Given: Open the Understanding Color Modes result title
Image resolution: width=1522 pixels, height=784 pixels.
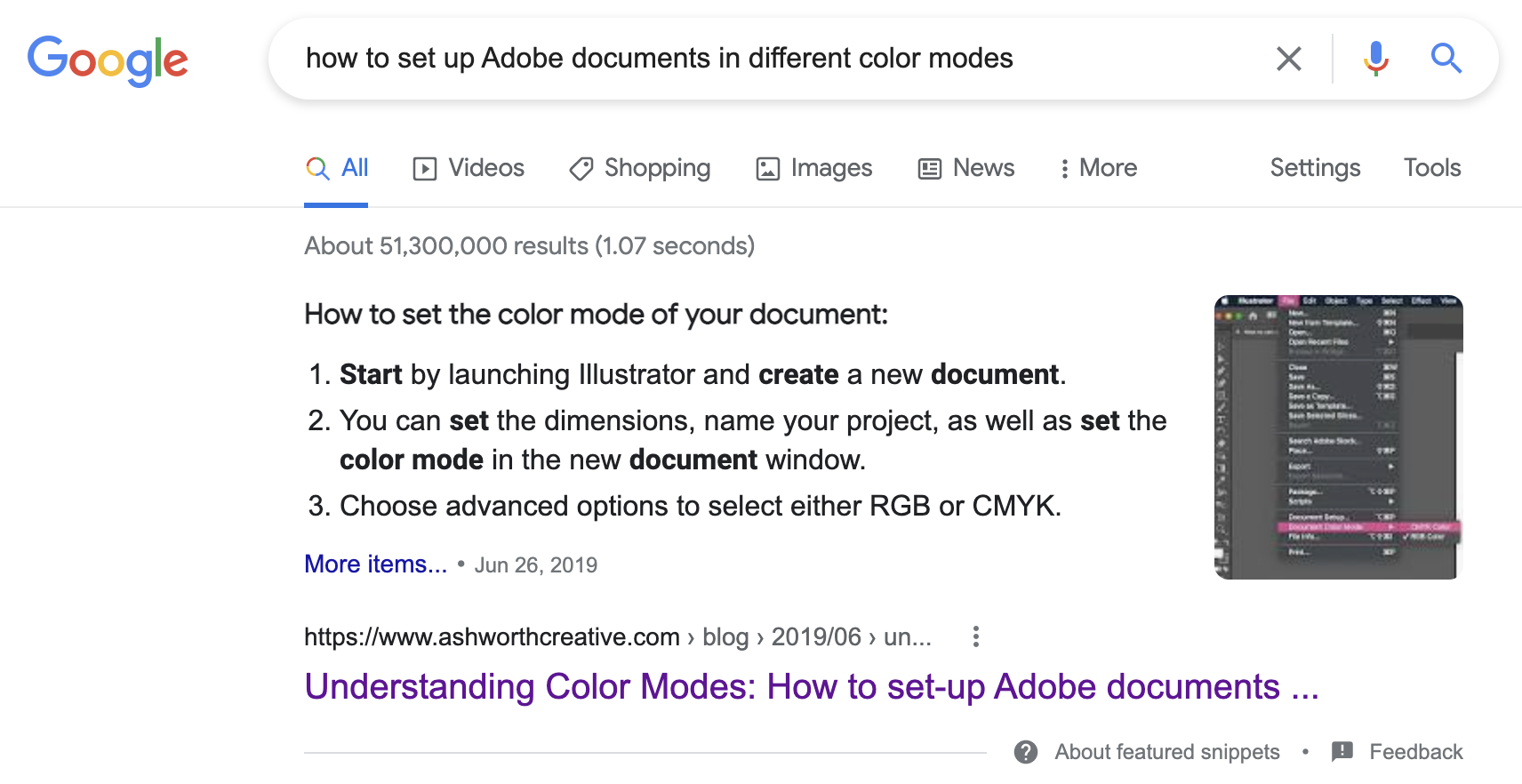Looking at the screenshot, I should pyautogui.click(x=811, y=687).
